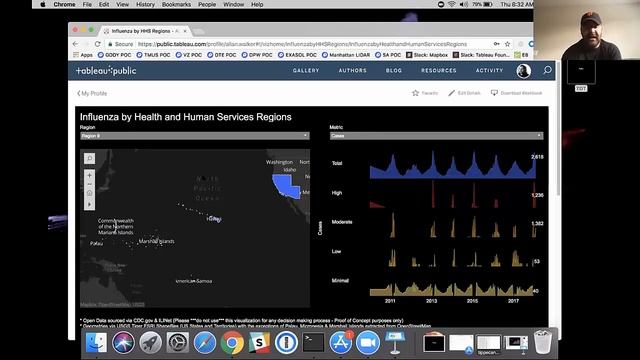Open the Tableau Public search magnifier

tap(547, 71)
